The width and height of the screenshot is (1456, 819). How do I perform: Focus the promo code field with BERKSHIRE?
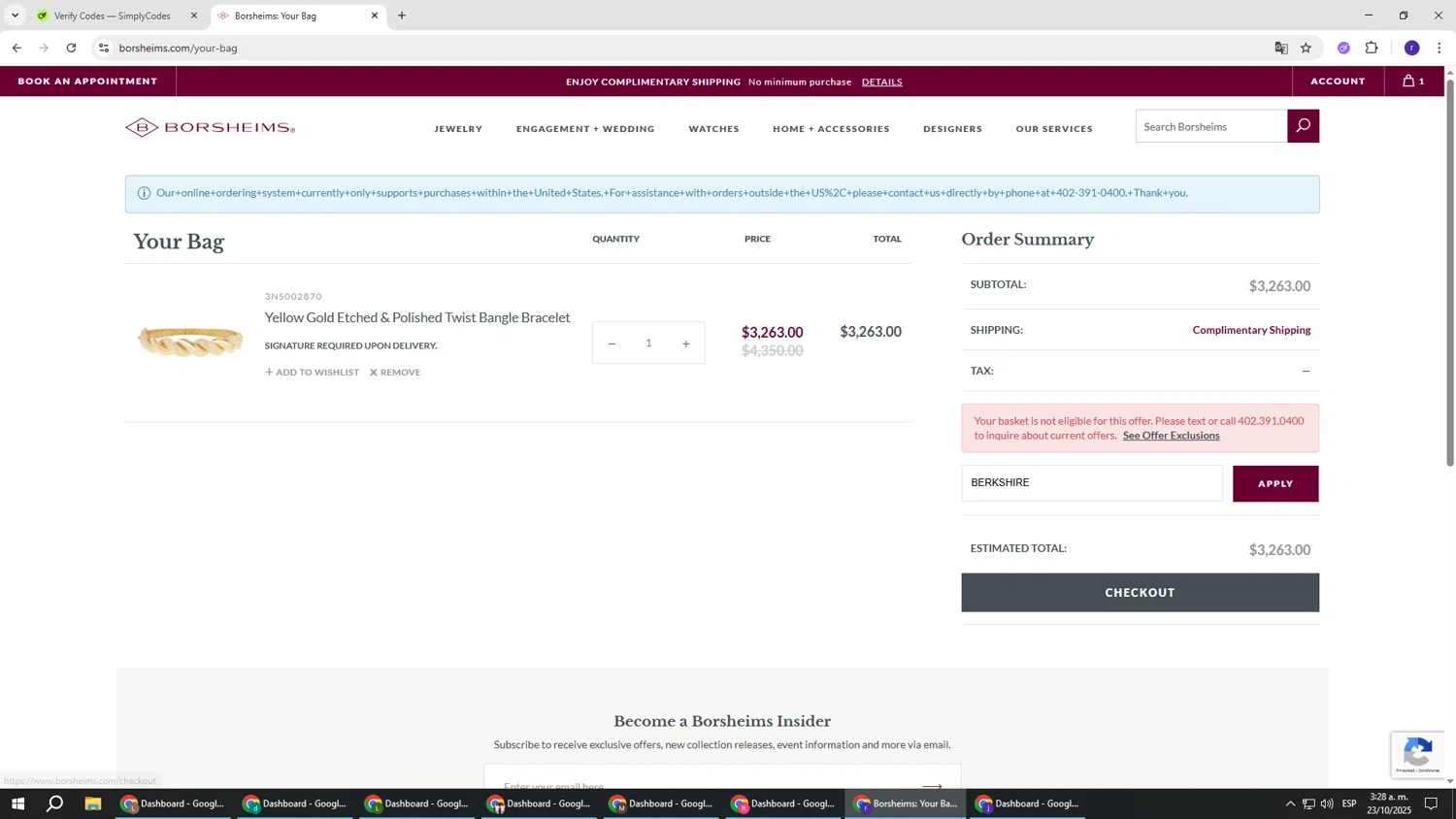point(1092,483)
